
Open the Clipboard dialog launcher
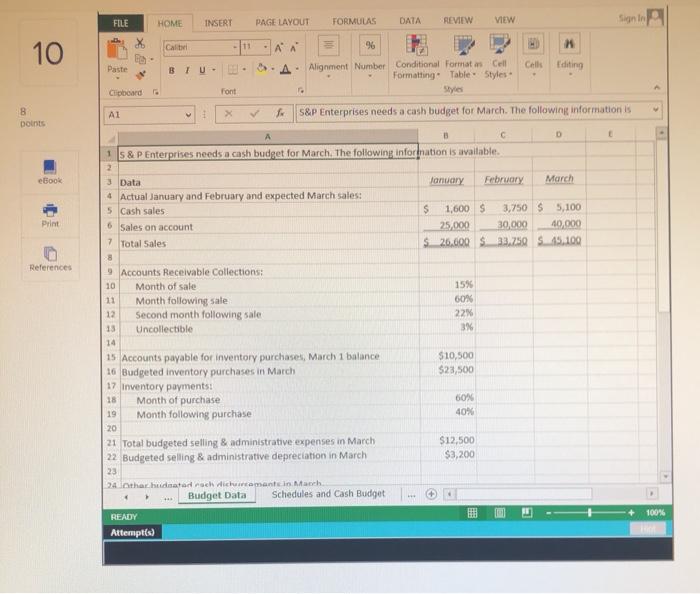tap(155, 92)
